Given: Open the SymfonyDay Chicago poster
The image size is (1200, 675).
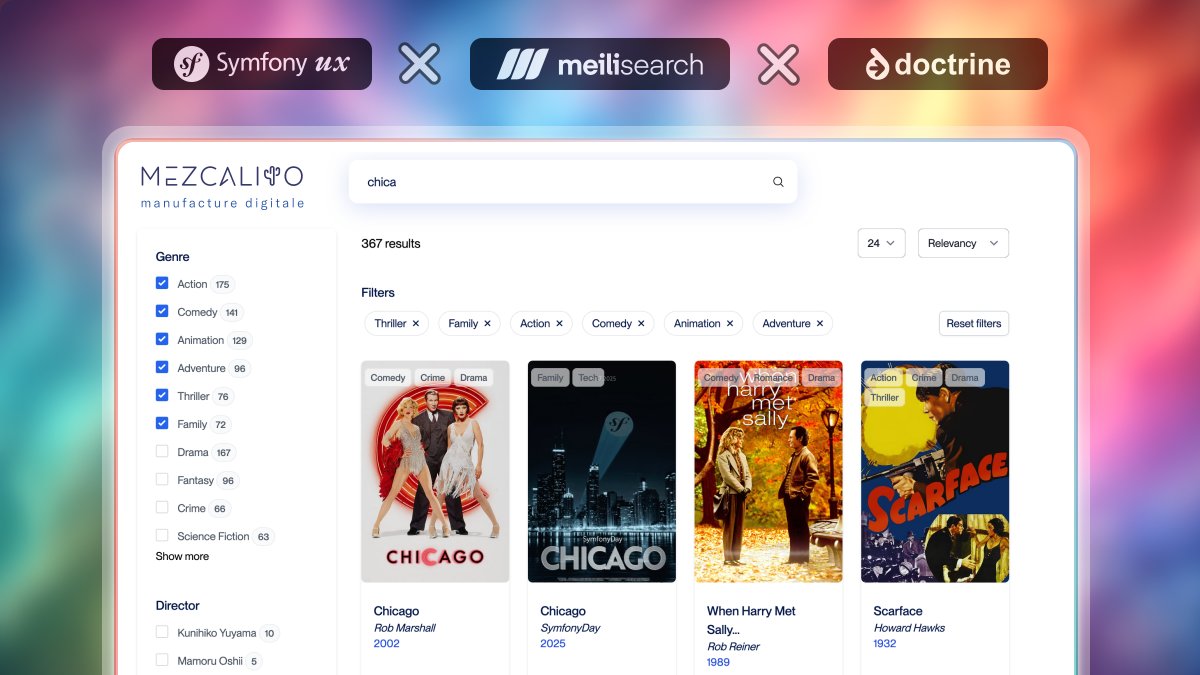Looking at the screenshot, I should pos(602,472).
